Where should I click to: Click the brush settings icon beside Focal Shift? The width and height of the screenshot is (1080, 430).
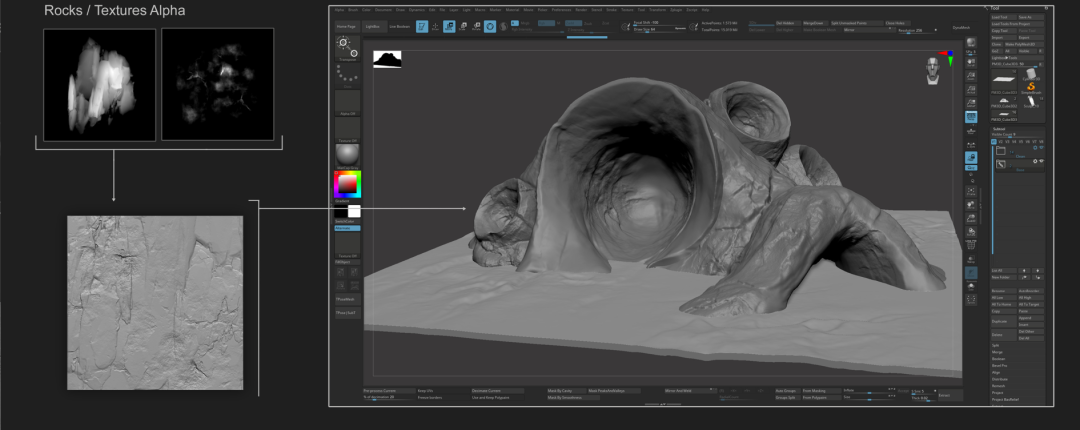click(x=625, y=26)
